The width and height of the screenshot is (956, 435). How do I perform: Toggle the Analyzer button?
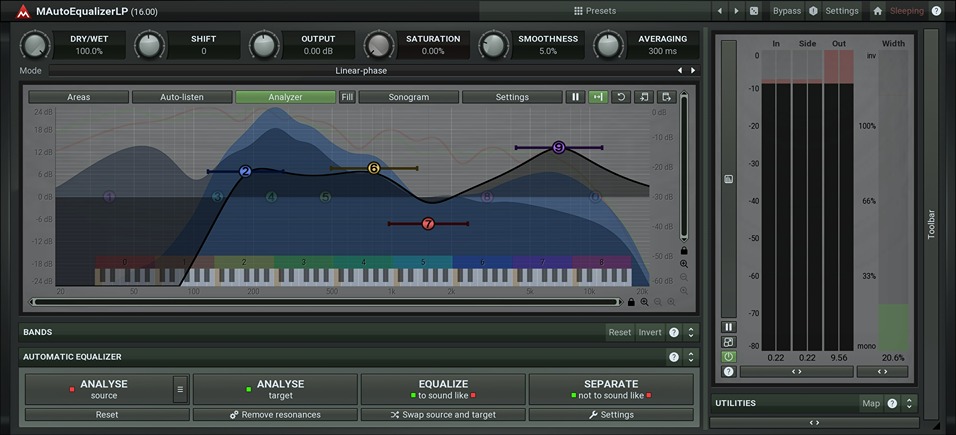click(x=285, y=97)
